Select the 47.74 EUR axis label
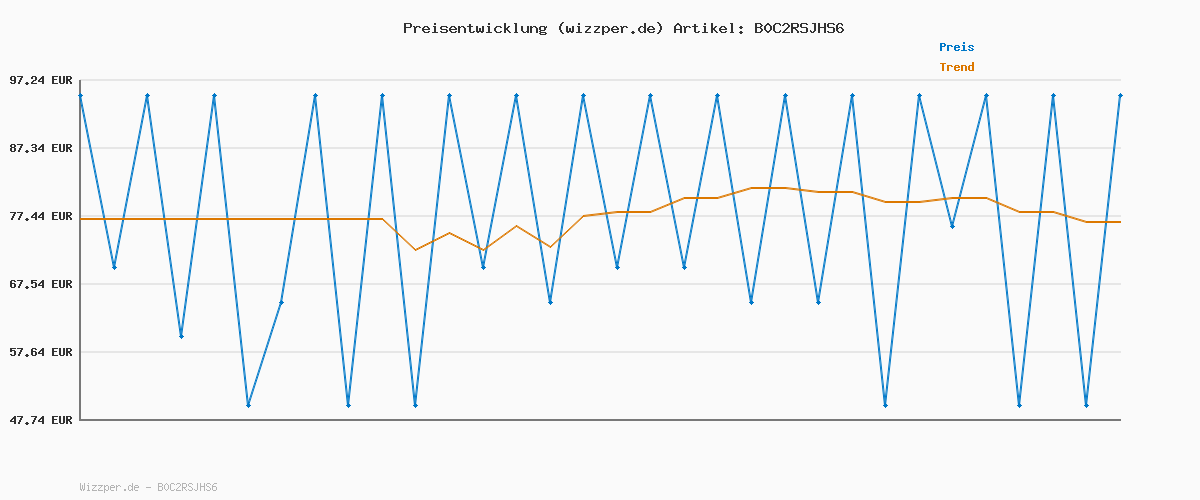This screenshot has height=500, width=1200. (42, 420)
